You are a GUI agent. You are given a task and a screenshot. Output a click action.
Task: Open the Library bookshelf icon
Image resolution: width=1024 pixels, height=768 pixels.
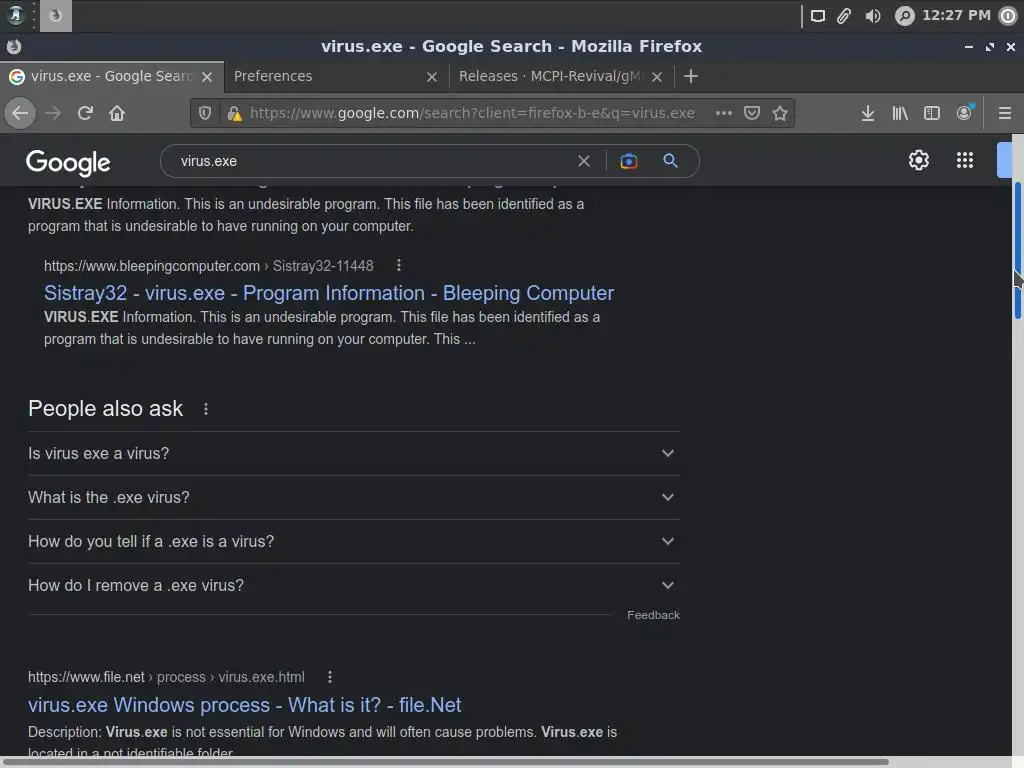pos(900,113)
